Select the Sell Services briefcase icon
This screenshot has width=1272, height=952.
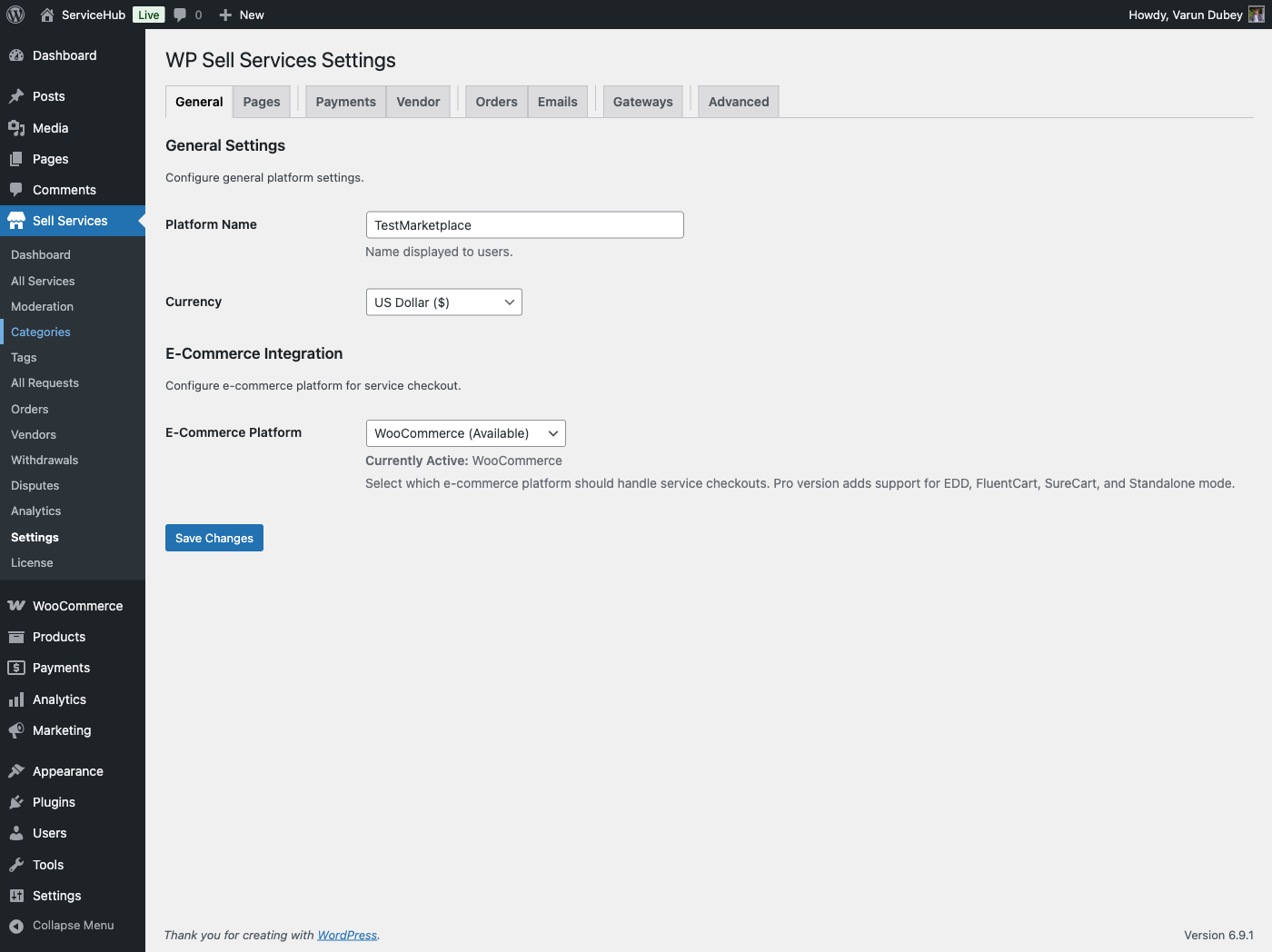click(16, 220)
